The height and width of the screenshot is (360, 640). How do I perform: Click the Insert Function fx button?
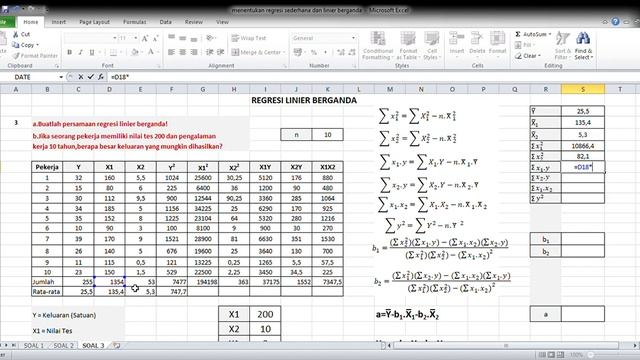[x=100, y=77]
